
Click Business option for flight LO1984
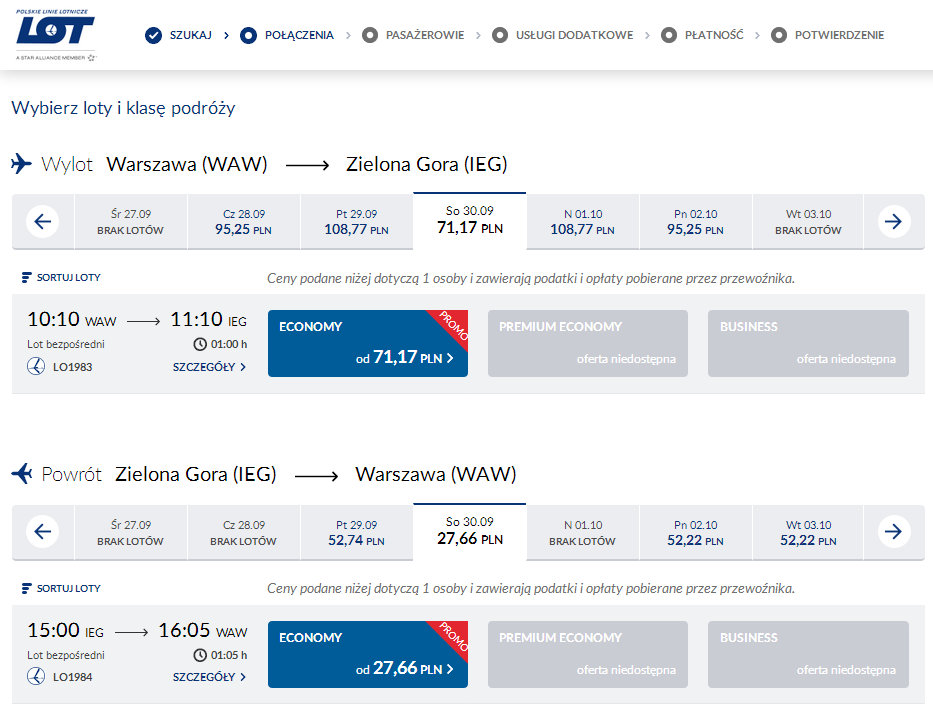tap(808, 655)
